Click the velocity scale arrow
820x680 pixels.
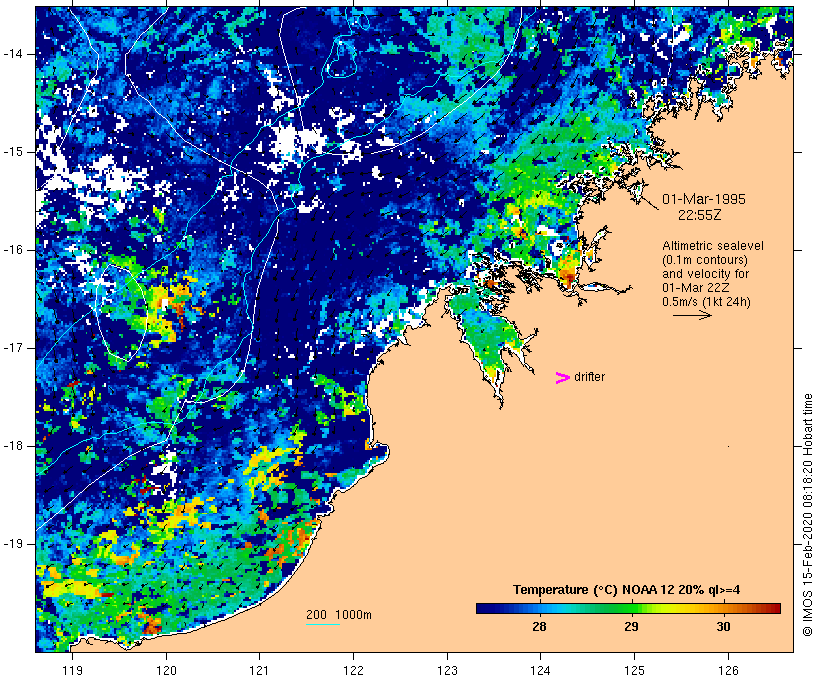692,315
